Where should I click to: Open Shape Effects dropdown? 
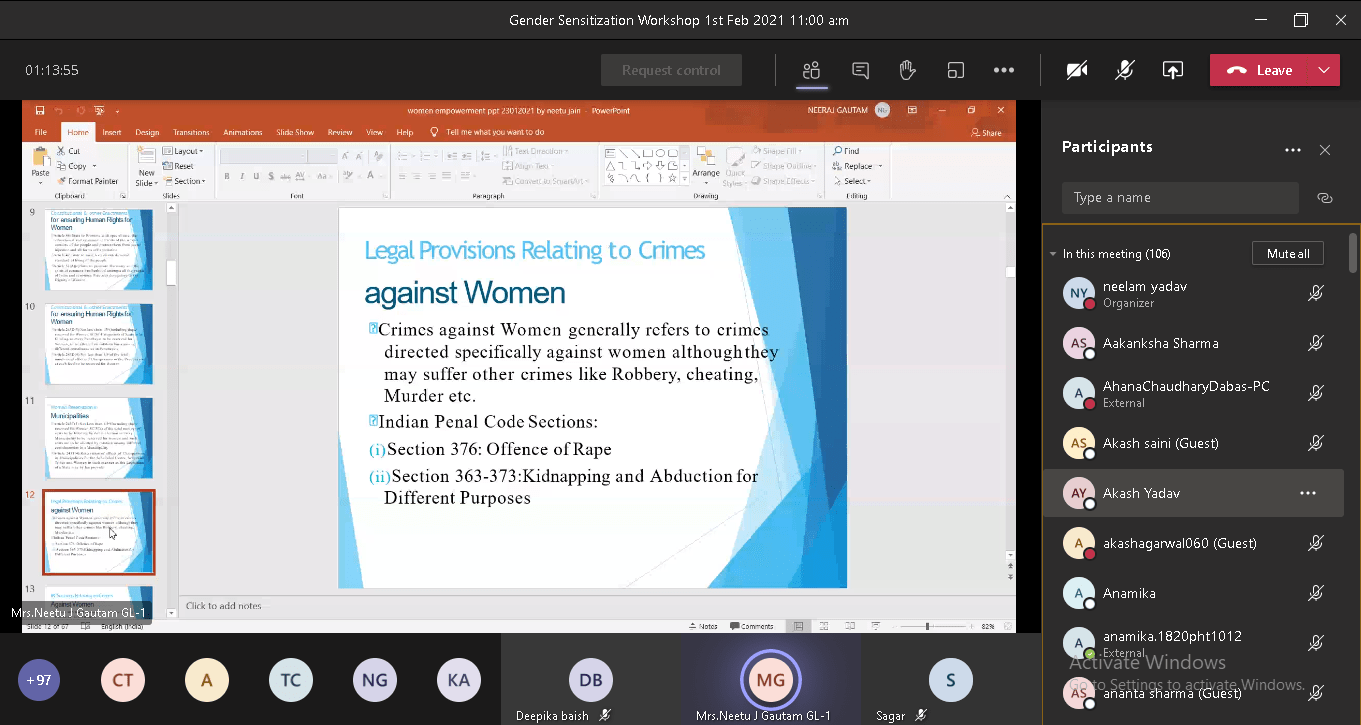click(784, 181)
